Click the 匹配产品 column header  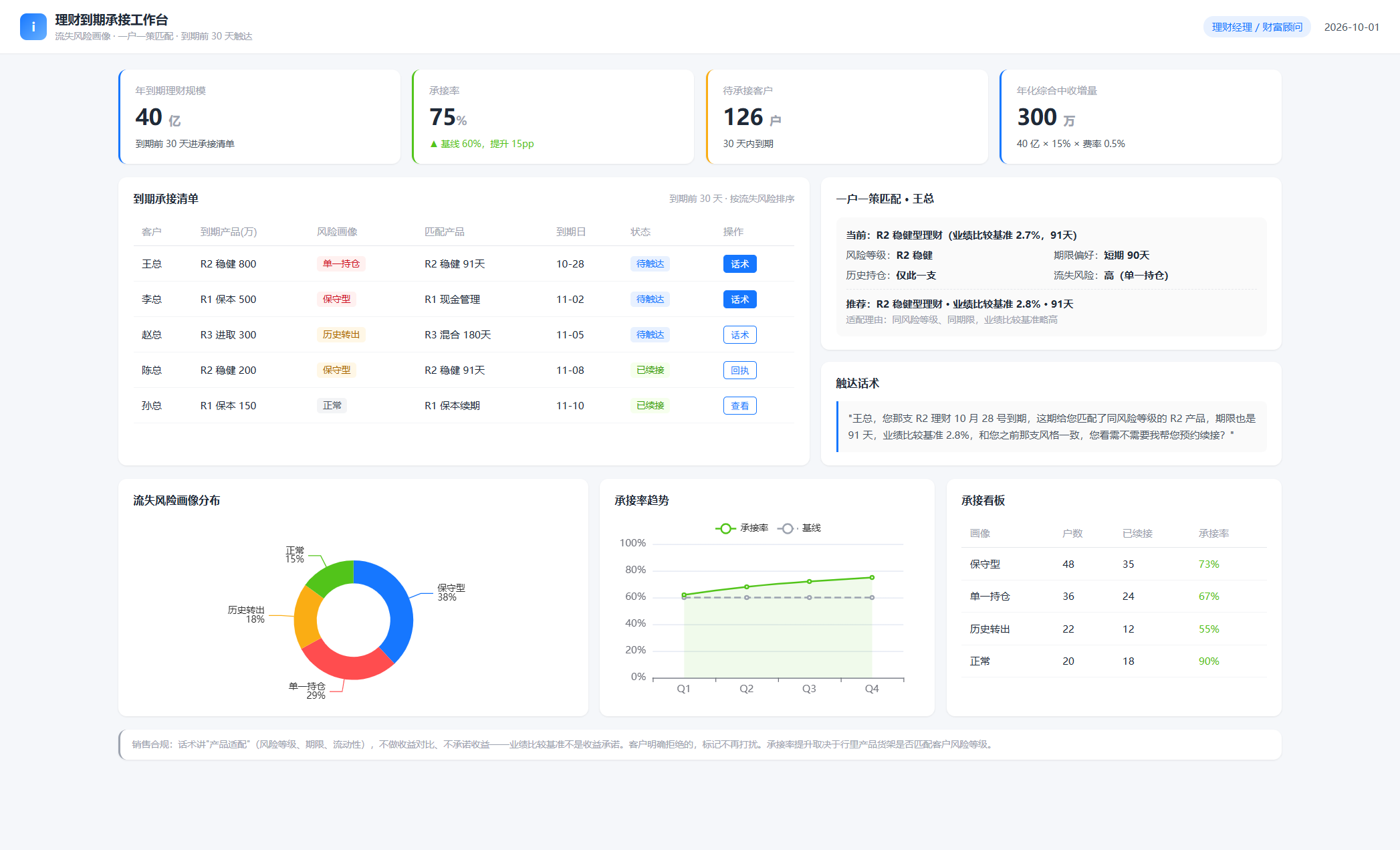445,231
